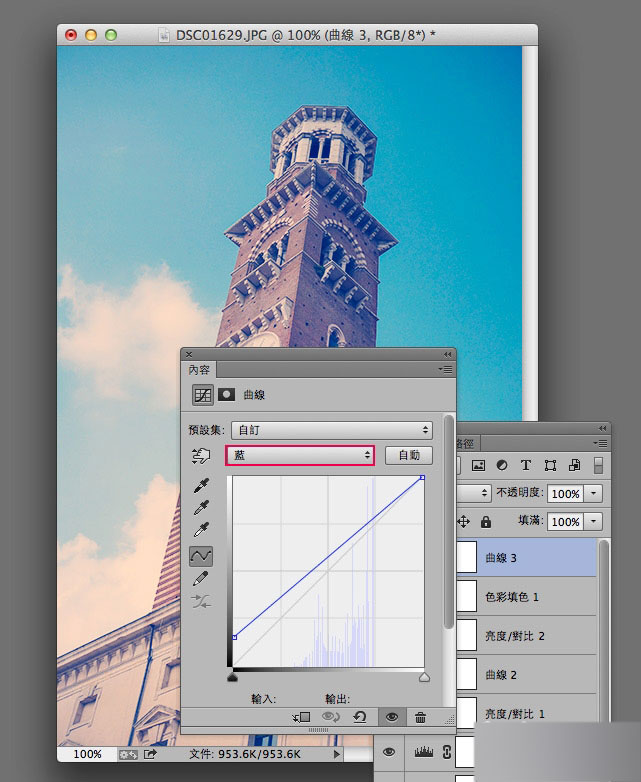The image size is (641, 782).
Task: Toggle curves layer visibility in Properties panel
Action: click(x=392, y=717)
